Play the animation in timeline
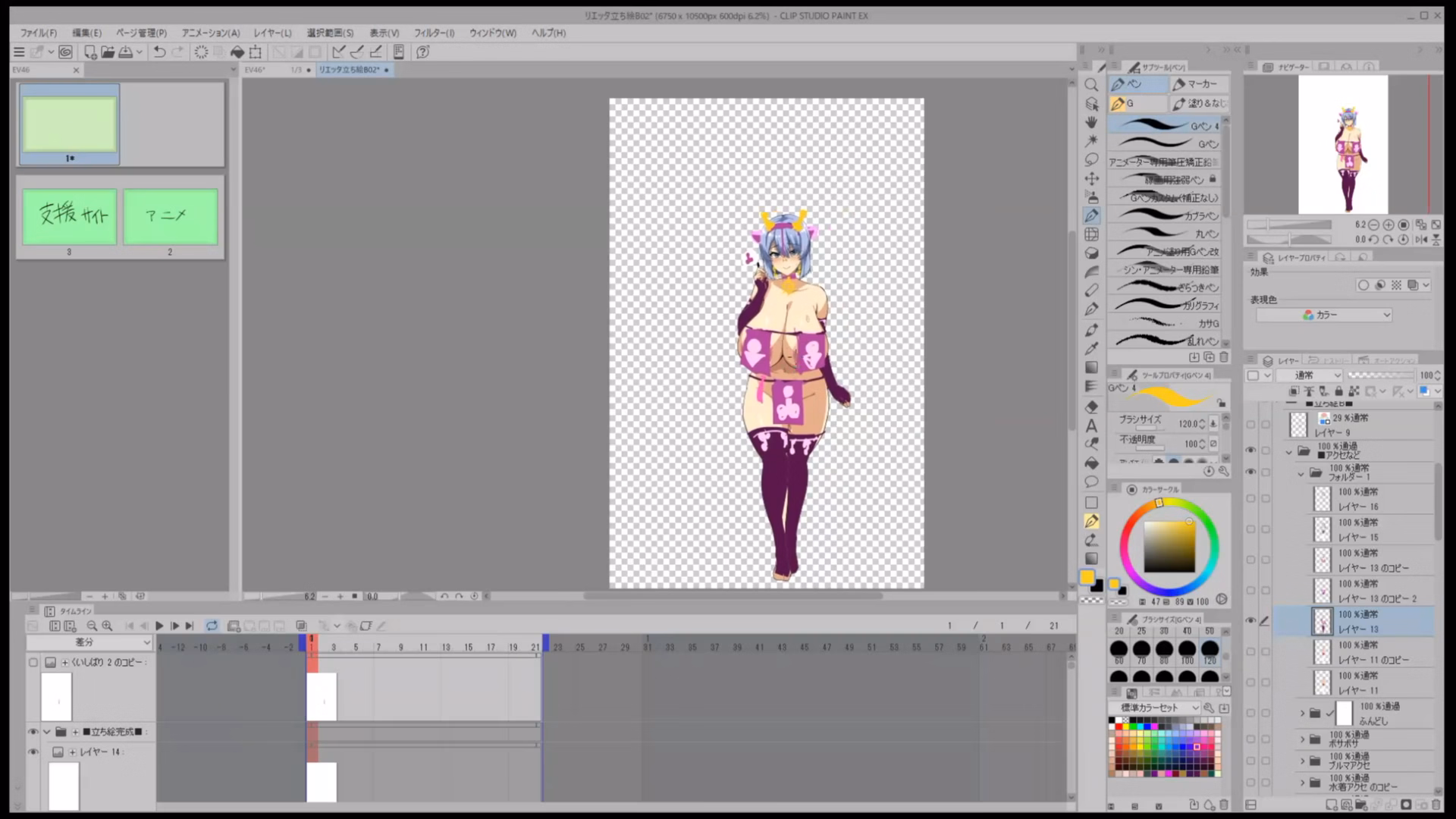 click(159, 626)
